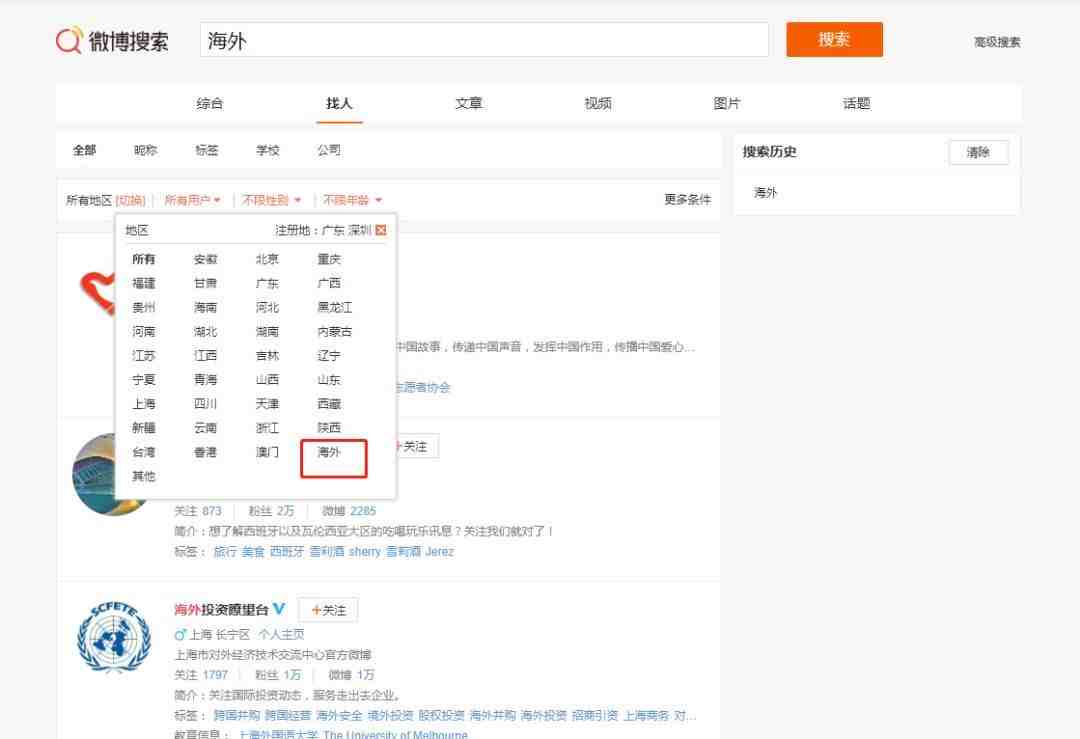Pick 浙江 from the region list
Viewport: 1080px width, 739px height.
tap(267, 428)
